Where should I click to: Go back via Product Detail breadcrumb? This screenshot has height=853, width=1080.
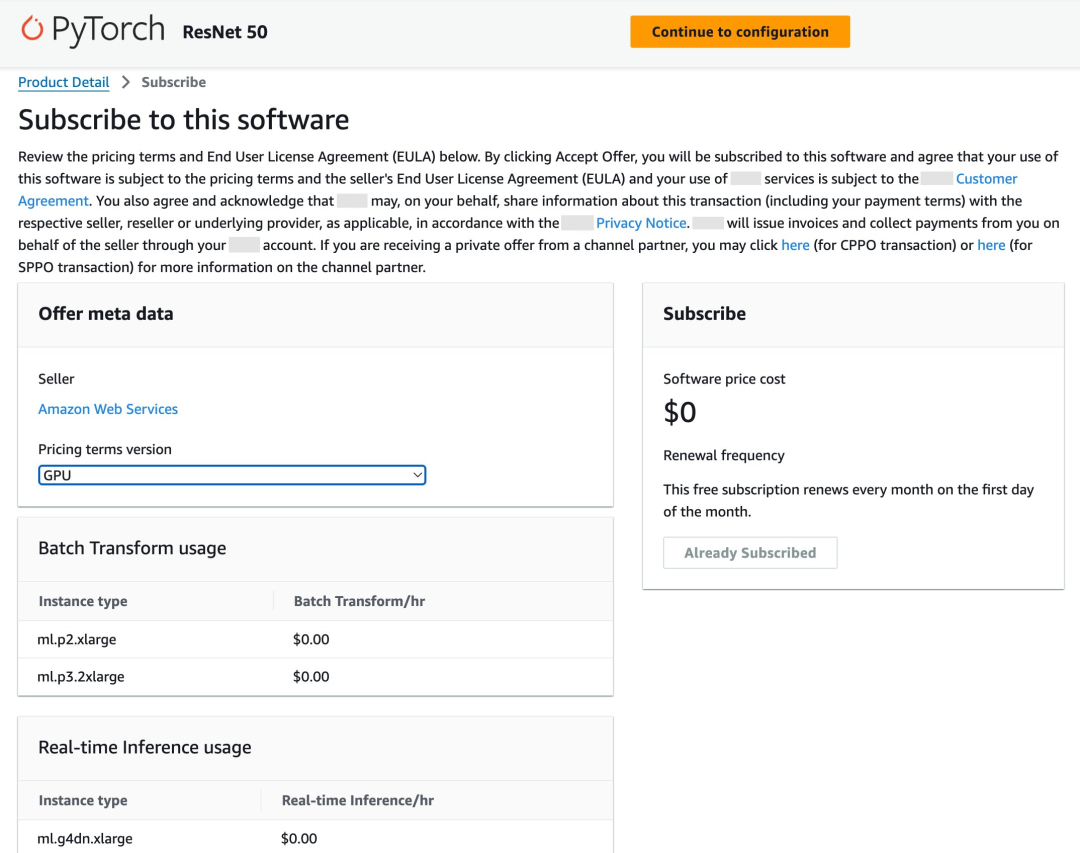coord(64,82)
